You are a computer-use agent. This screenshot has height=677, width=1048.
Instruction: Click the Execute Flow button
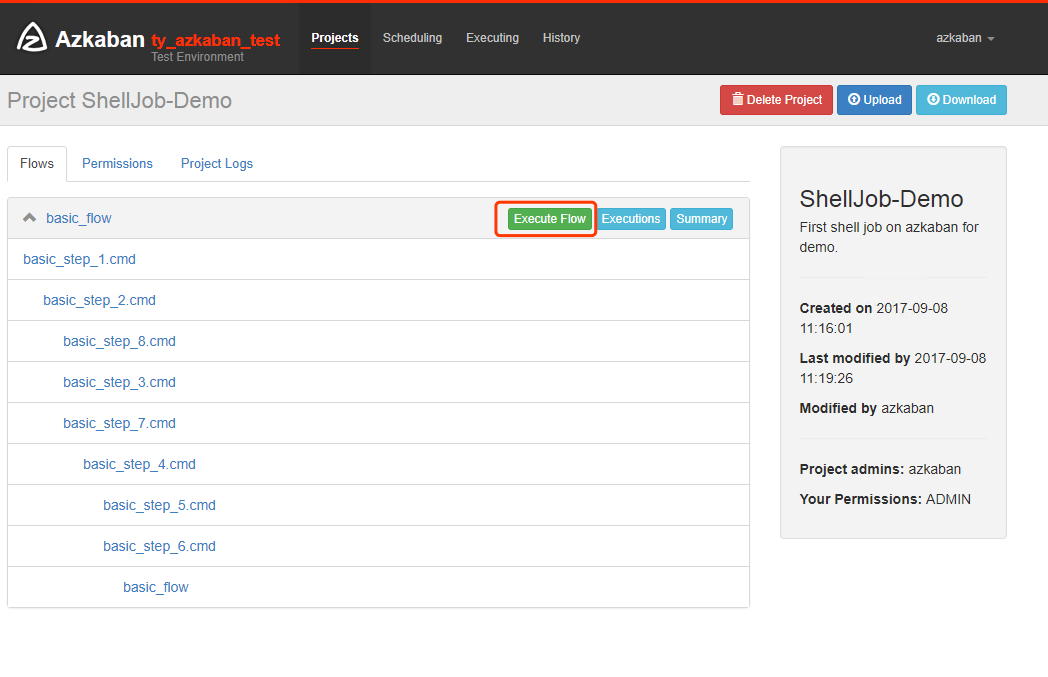549,219
